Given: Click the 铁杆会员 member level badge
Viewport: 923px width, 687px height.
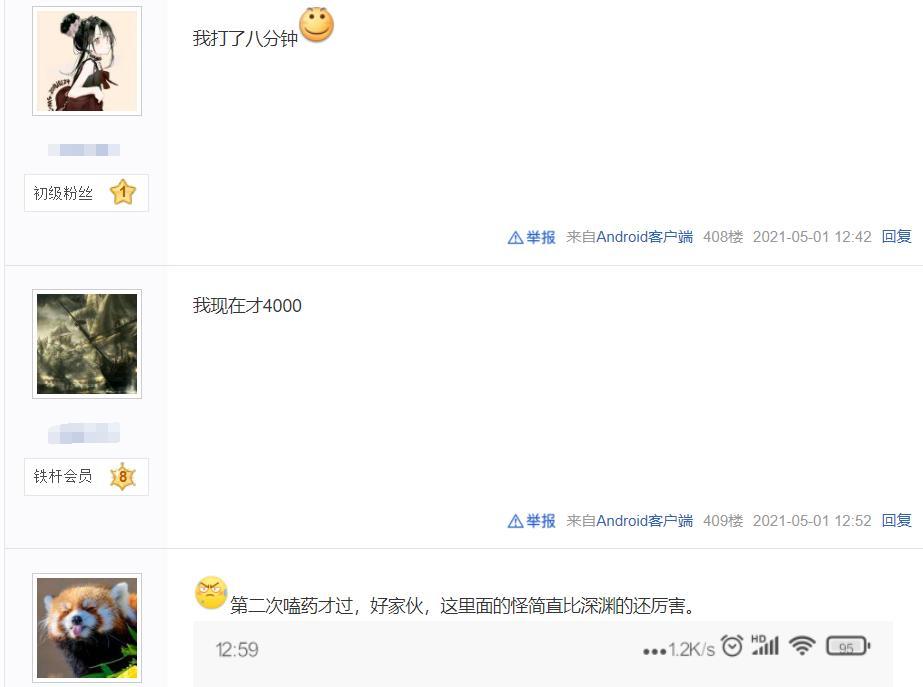Looking at the screenshot, I should [x=87, y=476].
